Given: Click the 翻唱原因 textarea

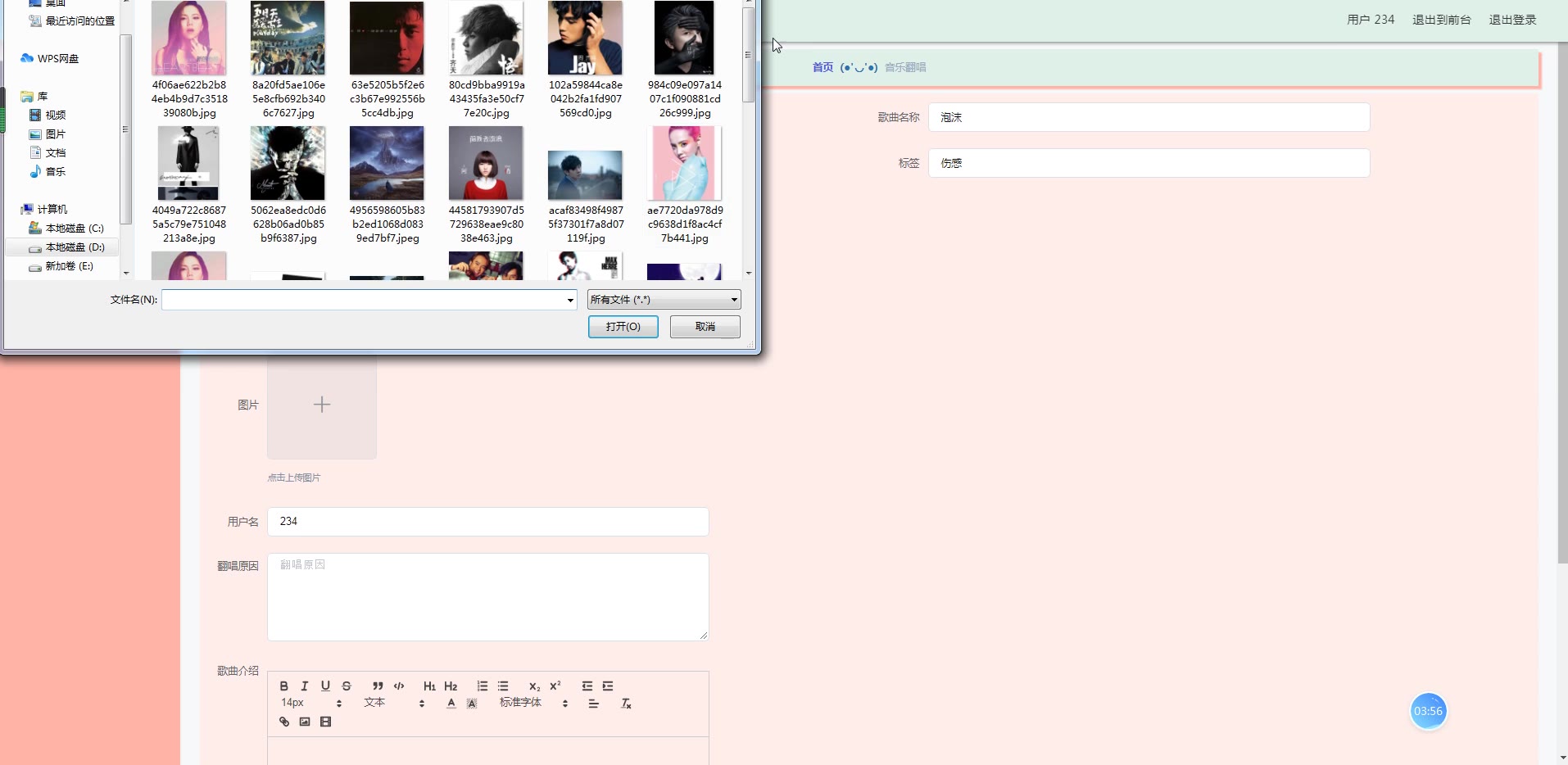Looking at the screenshot, I should tap(487, 597).
